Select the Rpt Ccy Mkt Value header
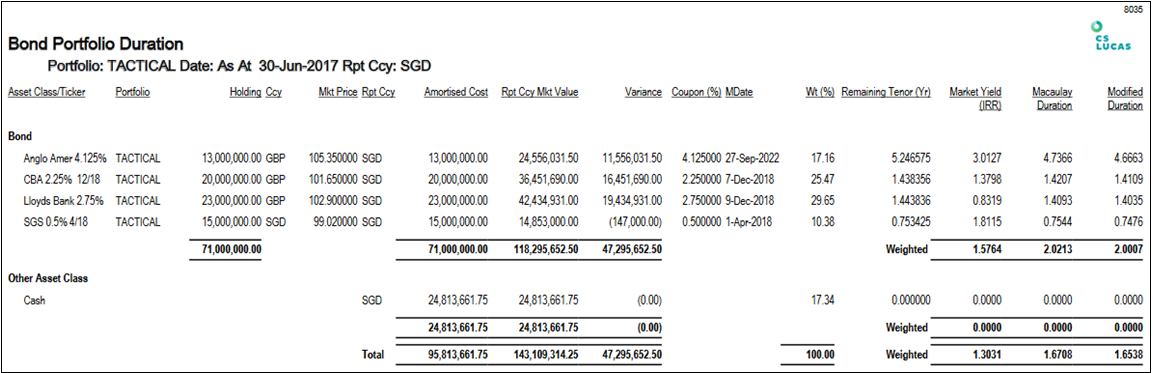The width and height of the screenshot is (1153, 373). pyautogui.click(x=540, y=93)
